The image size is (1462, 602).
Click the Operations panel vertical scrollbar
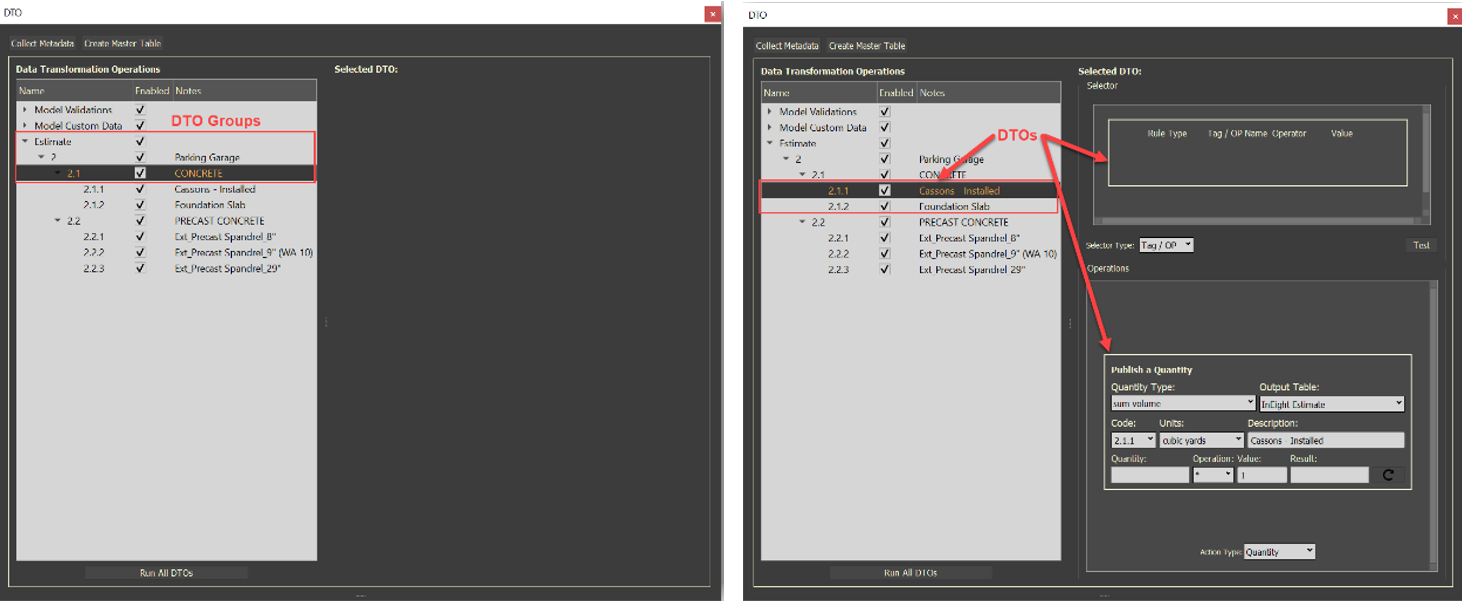tap(1434, 425)
